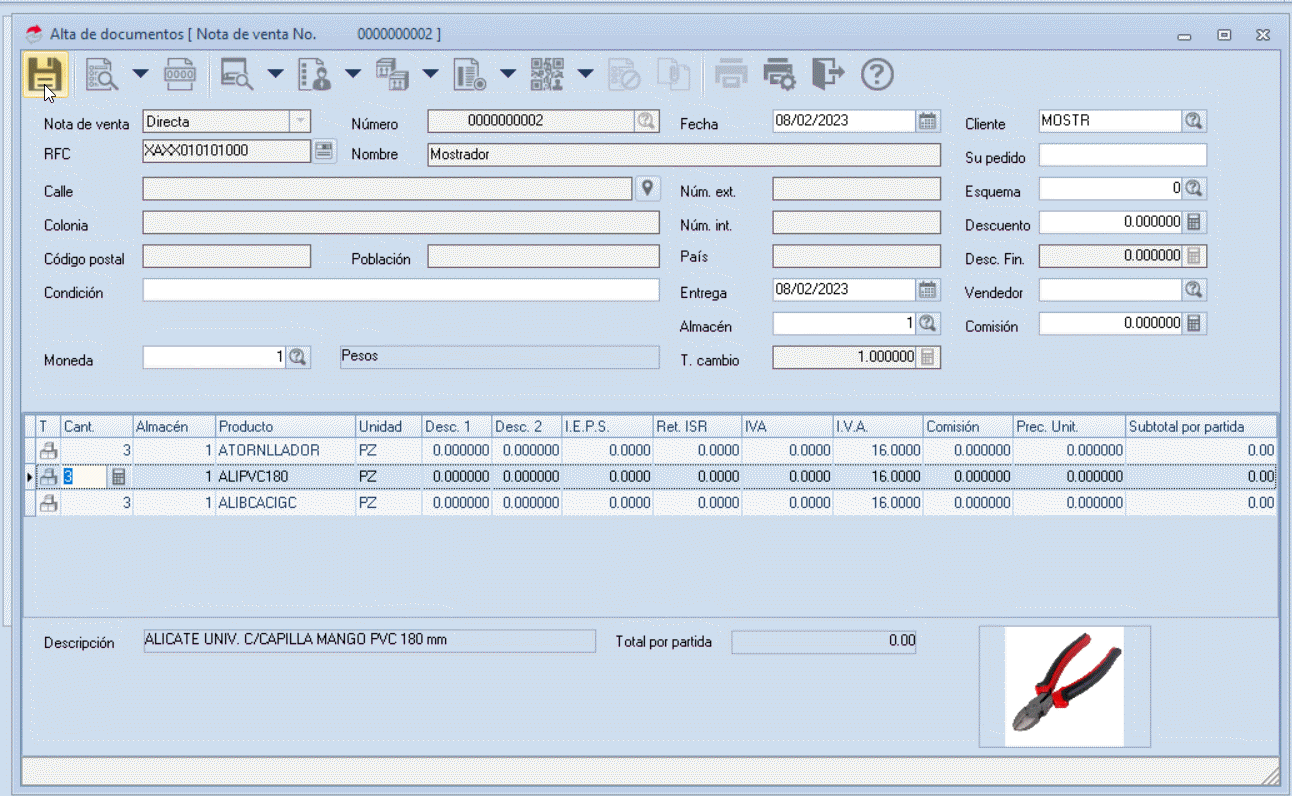Click the Prec. Unit. cell in ALIPVC180 row
1292x796 pixels.
(x=1069, y=477)
